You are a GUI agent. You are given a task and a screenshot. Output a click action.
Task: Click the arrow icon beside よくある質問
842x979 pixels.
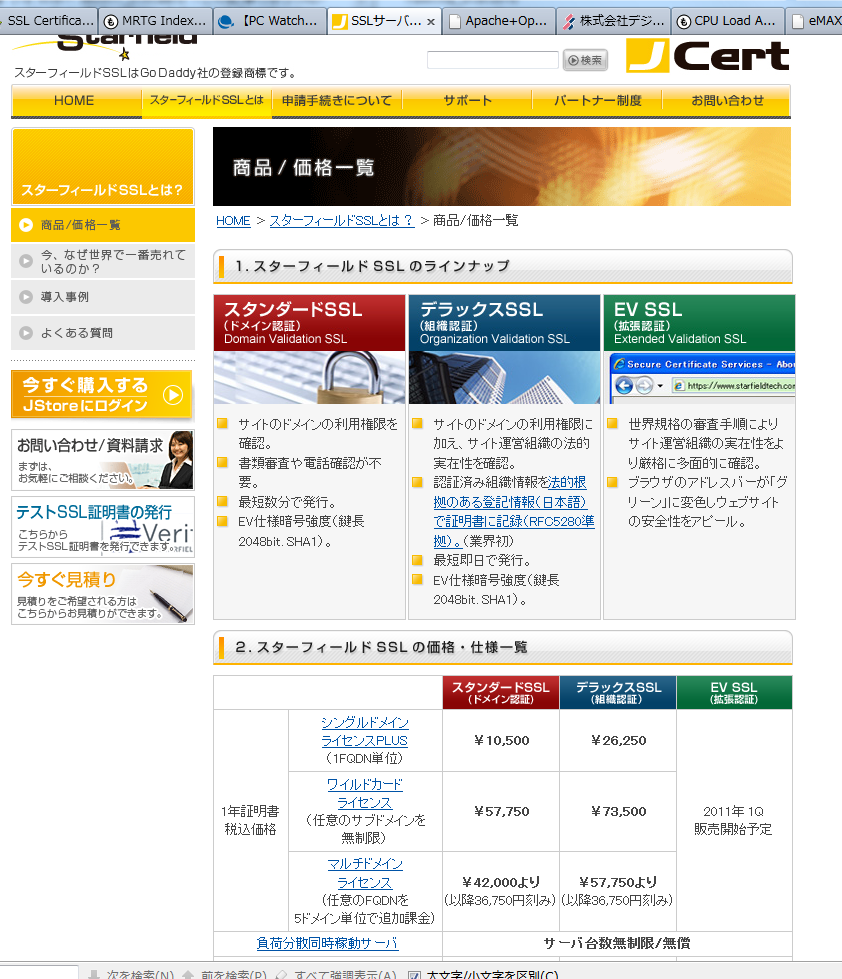[x=26, y=333]
